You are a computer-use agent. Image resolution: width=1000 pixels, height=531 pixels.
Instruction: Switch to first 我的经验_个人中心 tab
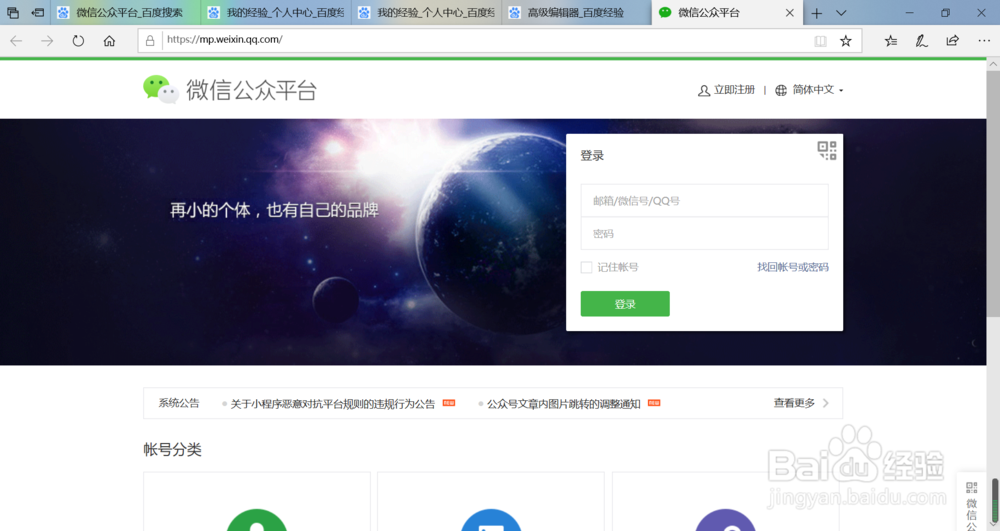pyautogui.click(x=276, y=13)
